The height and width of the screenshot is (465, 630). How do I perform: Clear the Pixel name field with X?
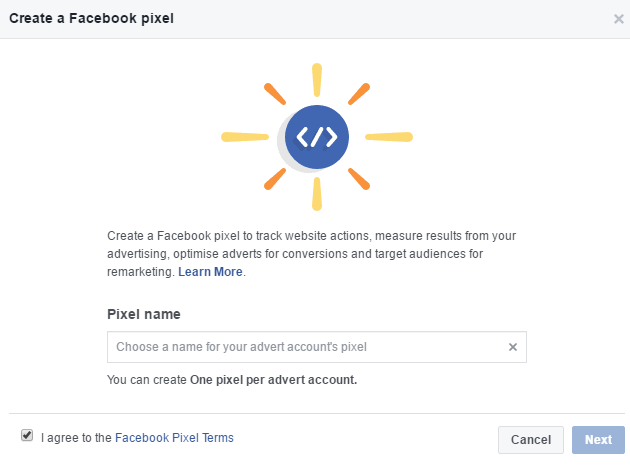tap(513, 347)
